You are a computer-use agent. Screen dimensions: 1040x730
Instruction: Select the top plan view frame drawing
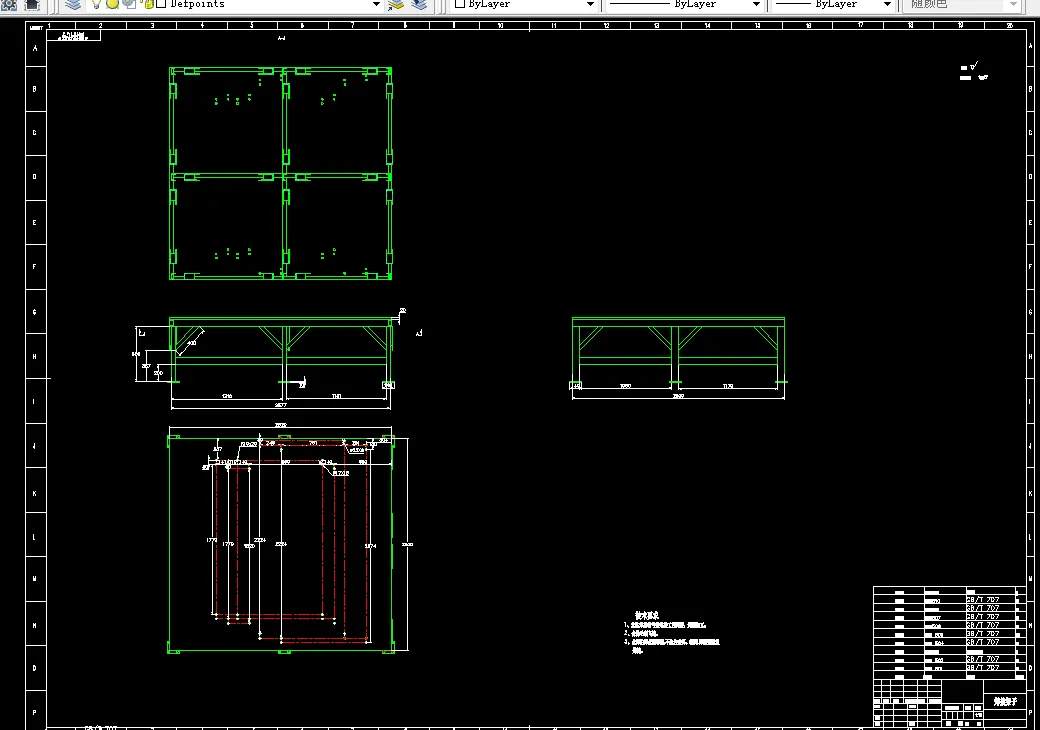pos(281,173)
